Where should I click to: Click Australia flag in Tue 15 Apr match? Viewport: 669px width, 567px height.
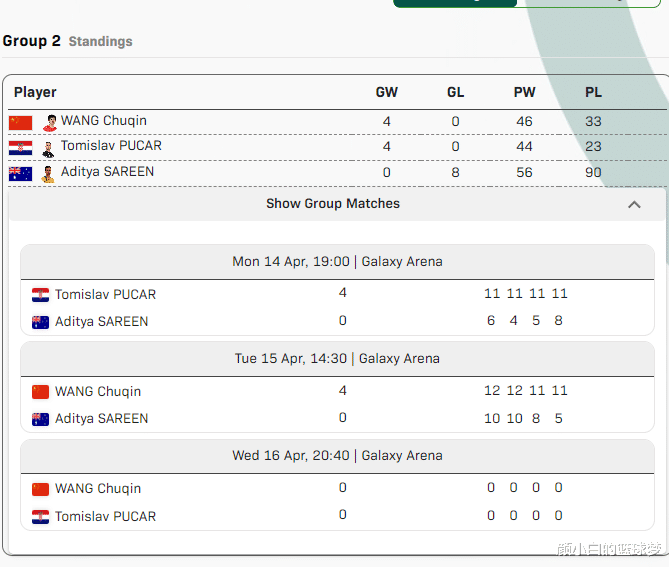[x=40, y=419]
